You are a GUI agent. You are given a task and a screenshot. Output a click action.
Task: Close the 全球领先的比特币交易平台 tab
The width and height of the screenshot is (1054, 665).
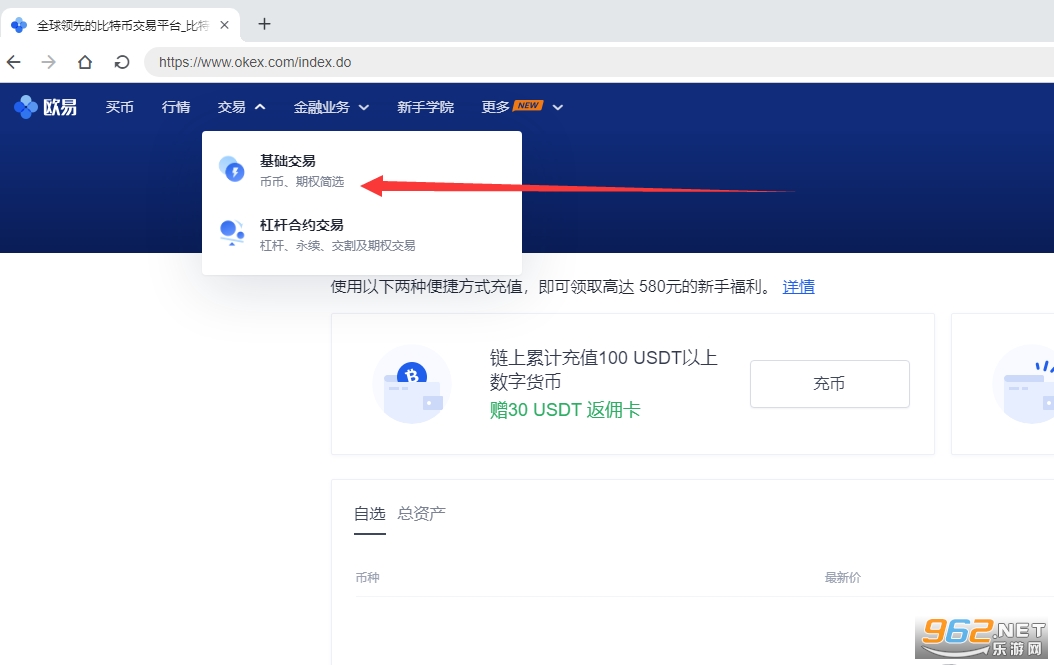coord(225,25)
